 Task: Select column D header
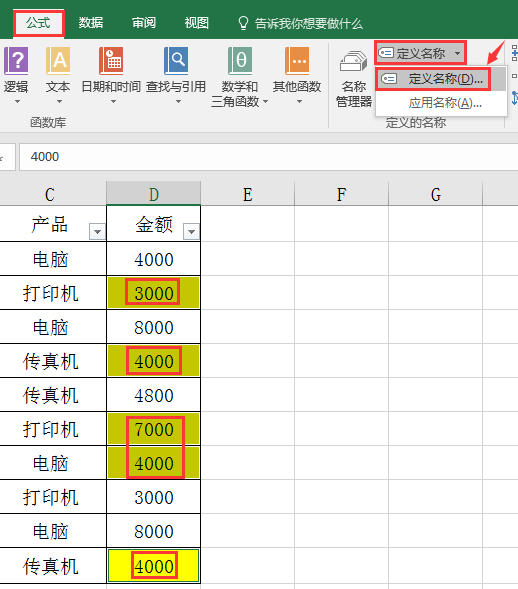[154, 194]
